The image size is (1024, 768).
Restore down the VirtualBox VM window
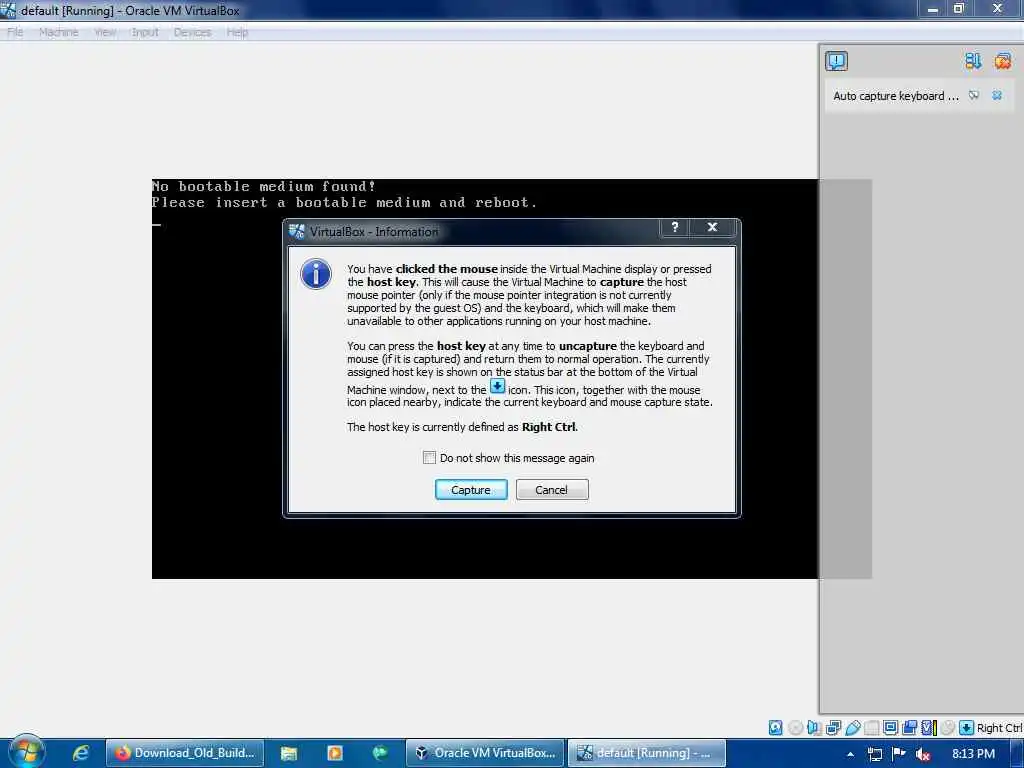tap(959, 9)
